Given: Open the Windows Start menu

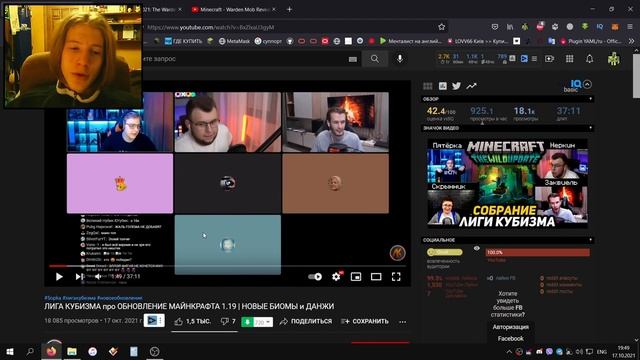Looking at the screenshot, I should pyautogui.click(x=10, y=351).
